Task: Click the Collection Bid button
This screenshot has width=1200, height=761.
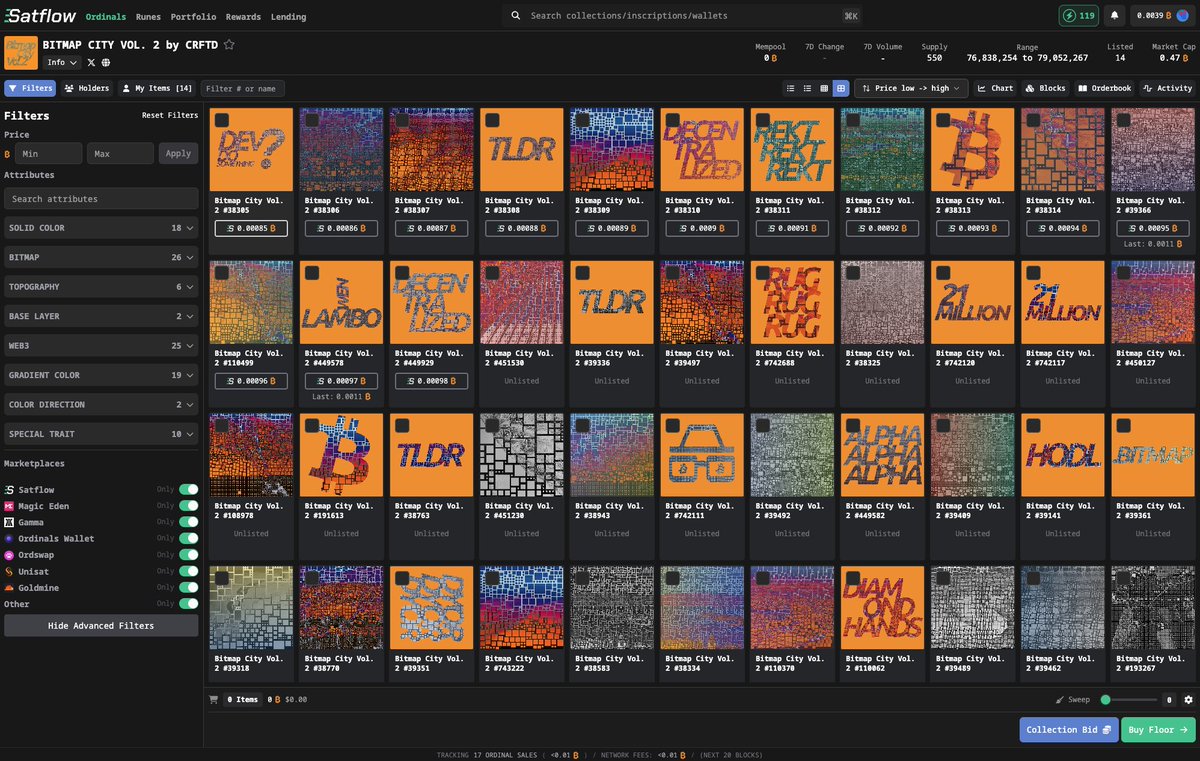Action: point(1068,730)
